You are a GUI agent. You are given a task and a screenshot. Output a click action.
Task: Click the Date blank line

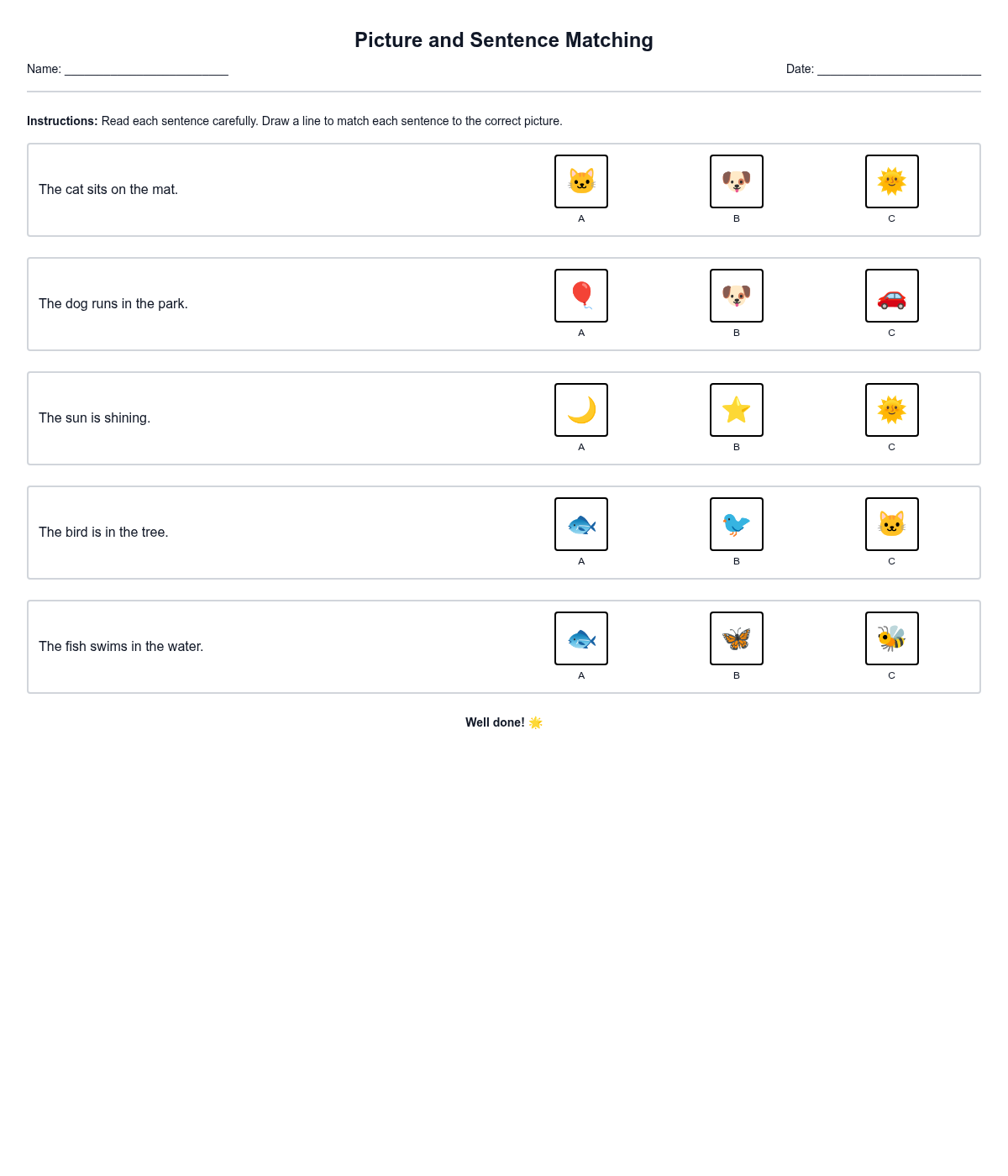pyautogui.click(x=899, y=70)
